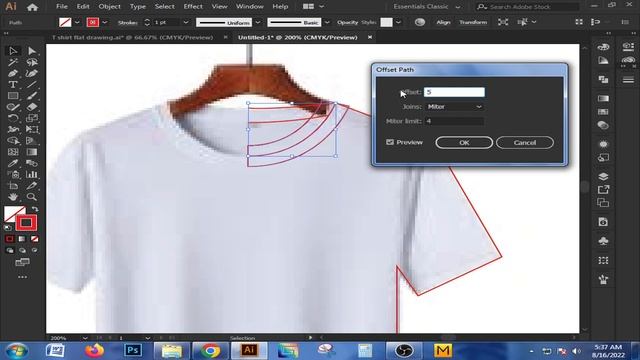
Task: Select the Selection tool arrow
Action: click(x=13, y=51)
